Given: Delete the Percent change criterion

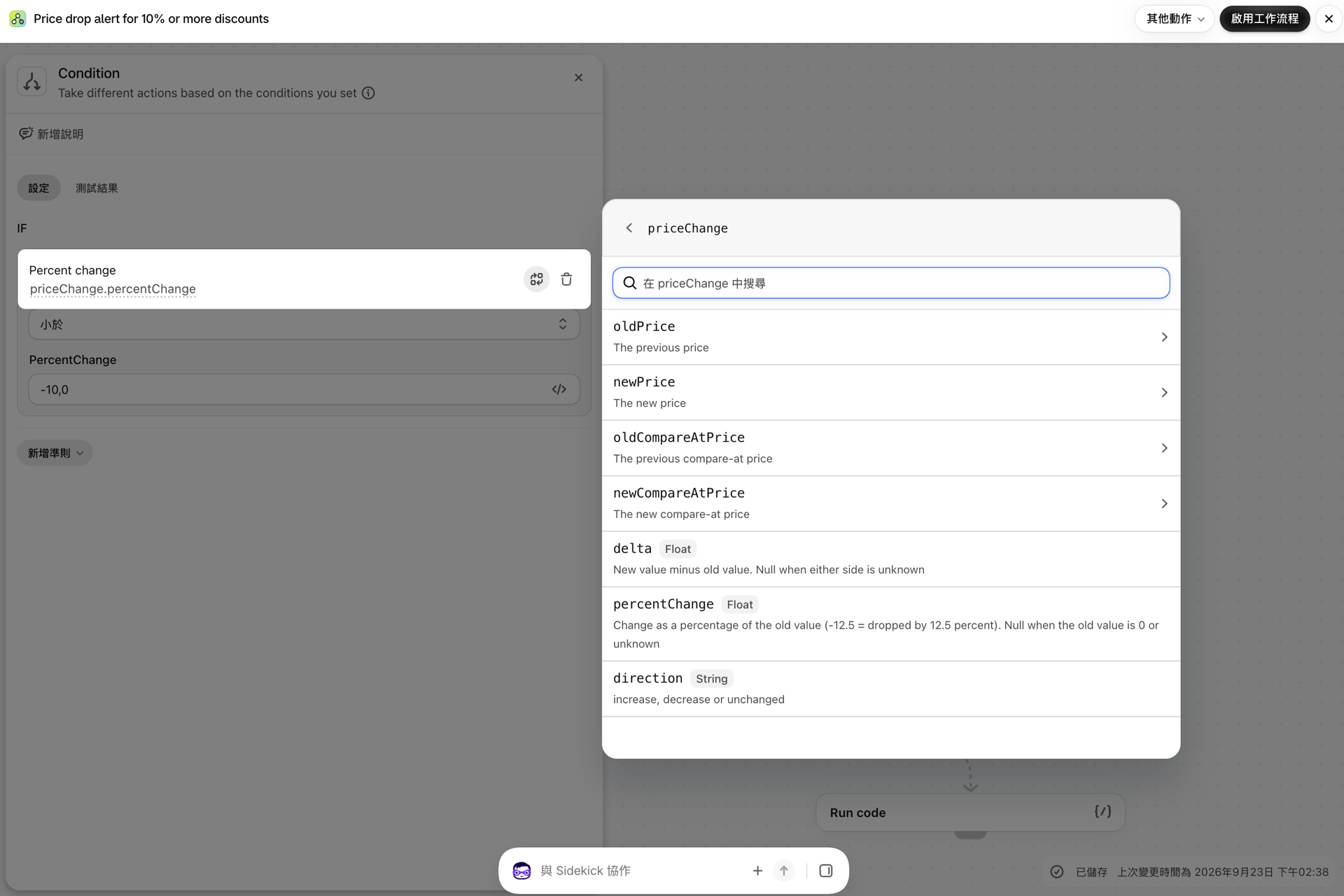Looking at the screenshot, I should click(566, 279).
